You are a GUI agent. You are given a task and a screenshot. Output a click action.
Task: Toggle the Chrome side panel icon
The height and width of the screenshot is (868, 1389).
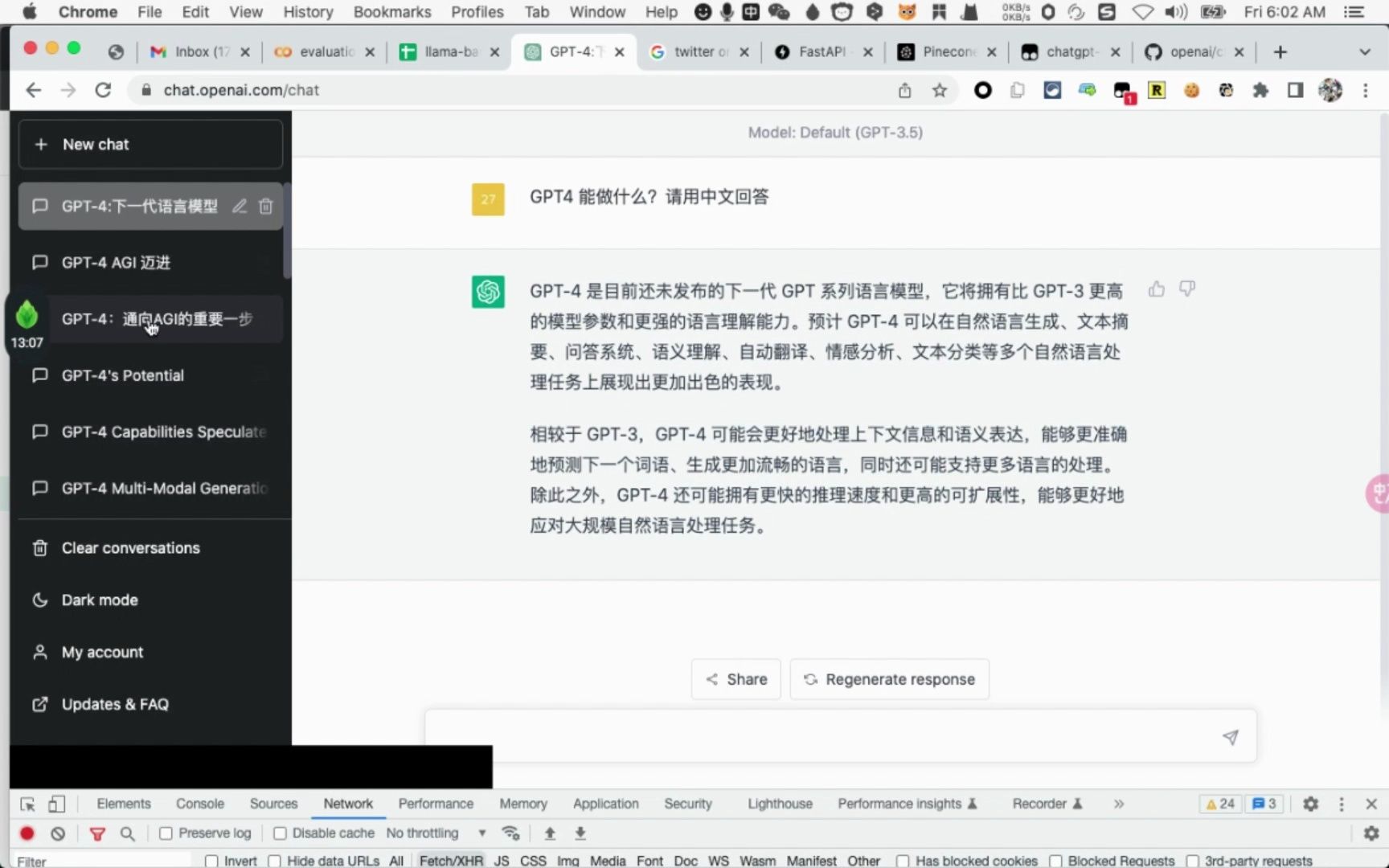(x=1295, y=90)
